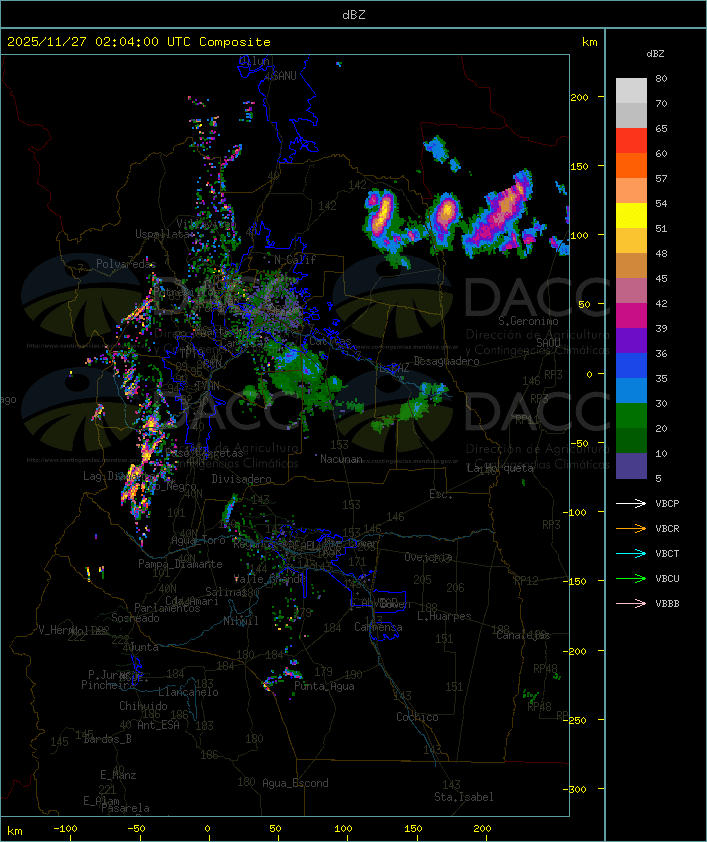The height and width of the screenshot is (842, 707).
Task: Click the Canalejas map label
Action: coord(523,635)
